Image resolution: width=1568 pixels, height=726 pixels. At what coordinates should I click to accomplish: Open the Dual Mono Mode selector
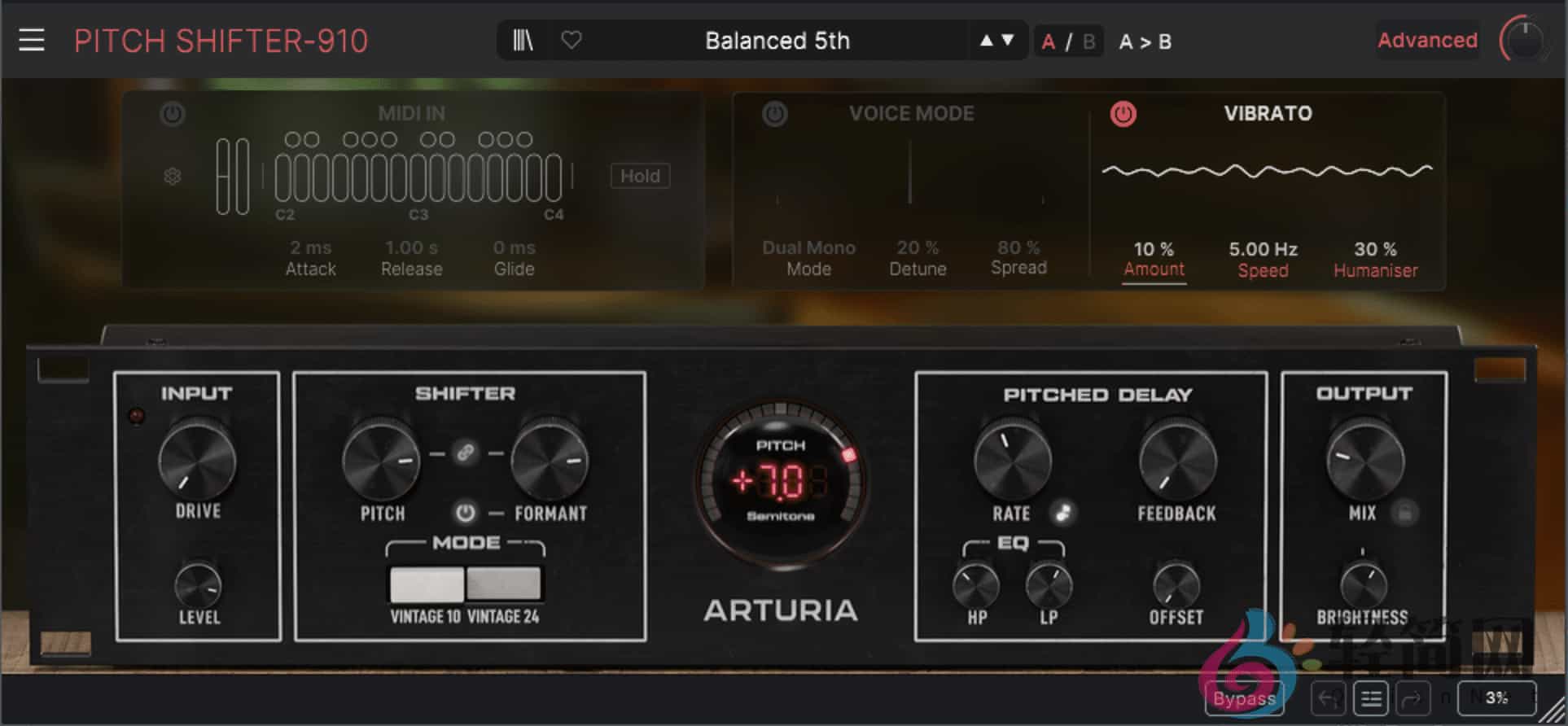pyautogui.click(x=808, y=247)
